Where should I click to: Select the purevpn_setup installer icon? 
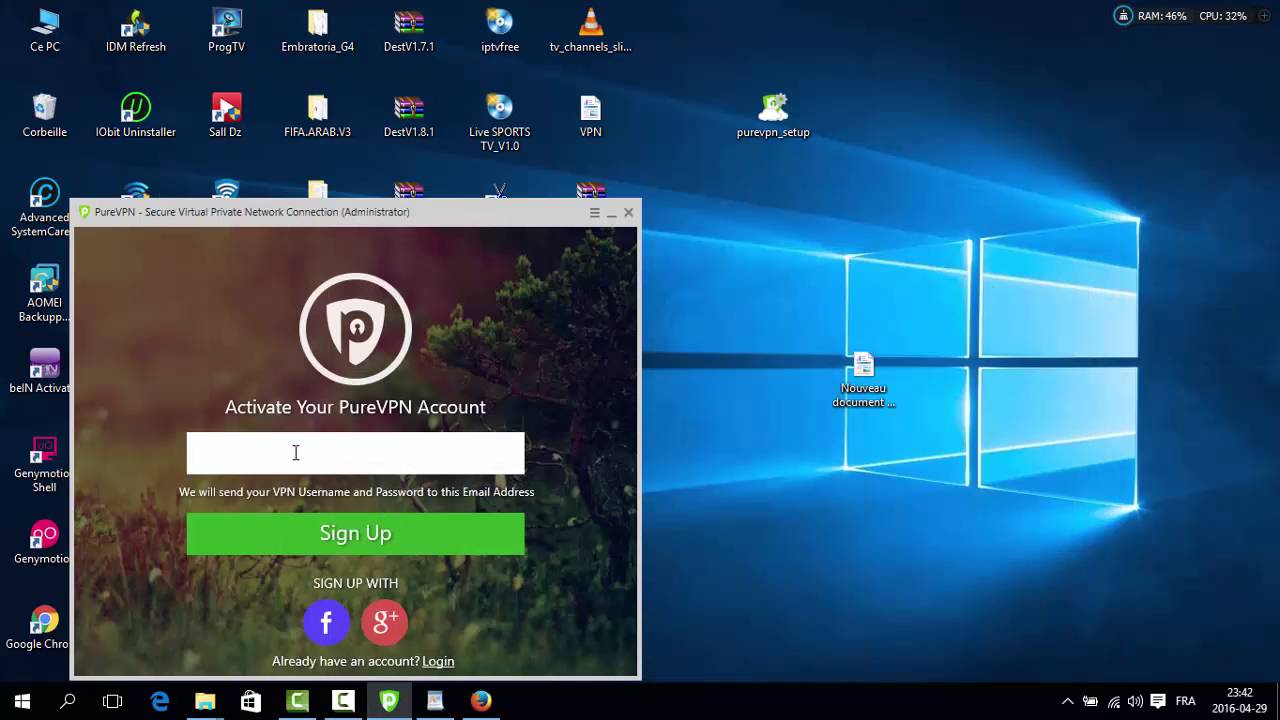coord(773,115)
